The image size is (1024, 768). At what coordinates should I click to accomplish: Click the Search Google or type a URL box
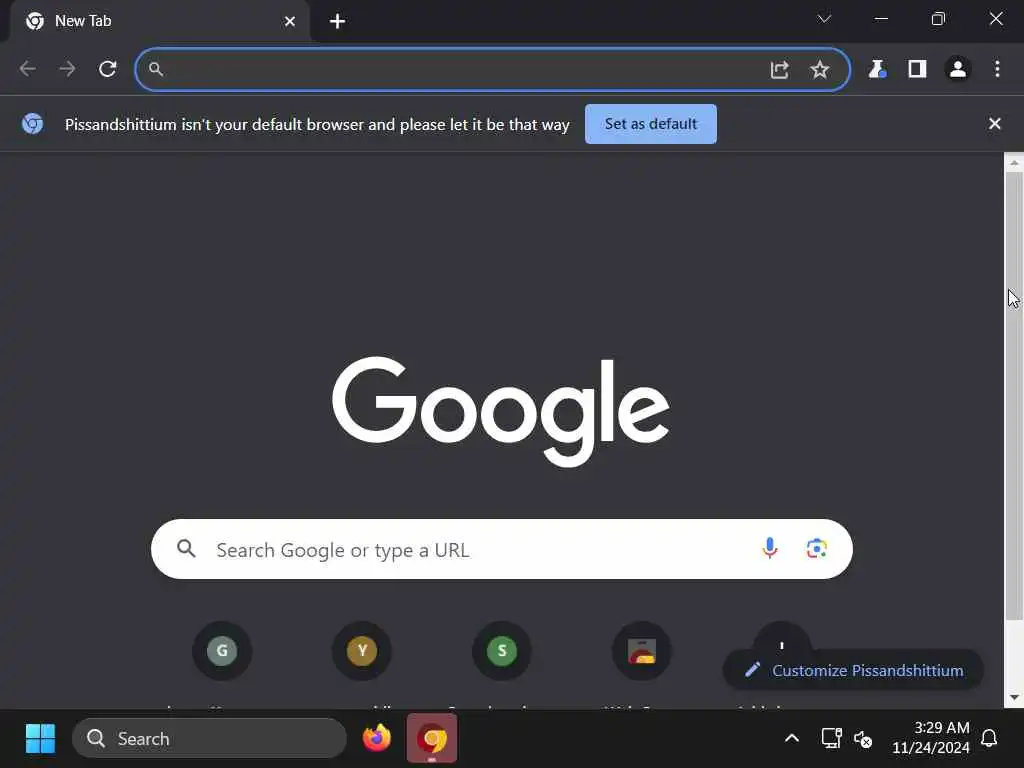502,549
